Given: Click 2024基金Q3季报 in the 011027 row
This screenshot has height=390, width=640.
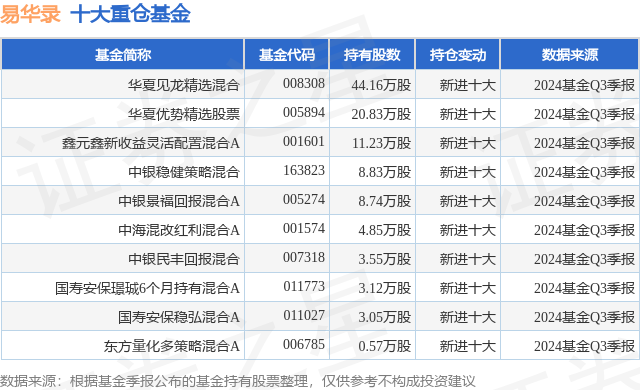Looking at the screenshot, I should tap(584, 317).
